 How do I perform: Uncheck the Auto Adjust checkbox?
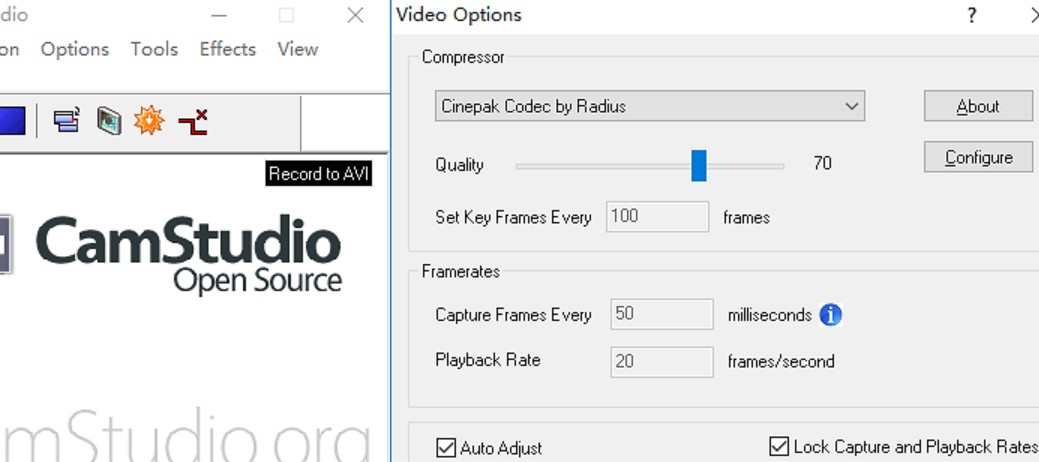tap(446, 447)
